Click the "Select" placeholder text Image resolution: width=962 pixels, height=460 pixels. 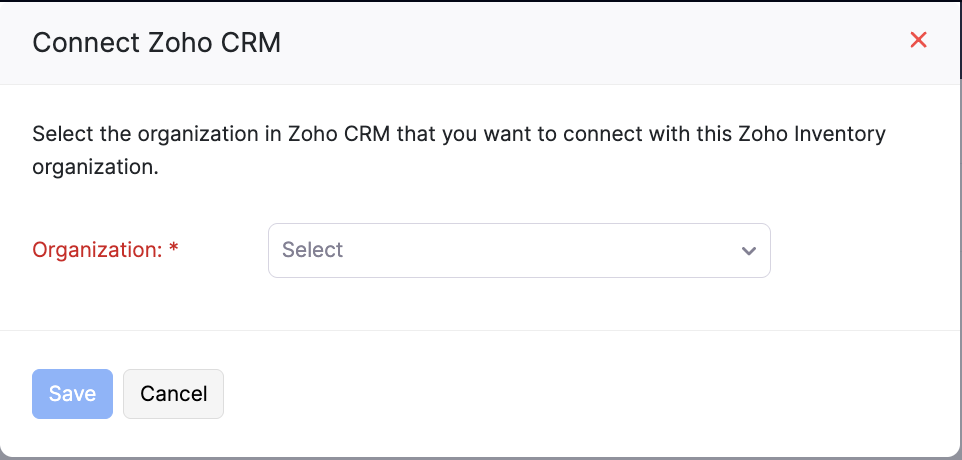click(313, 250)
